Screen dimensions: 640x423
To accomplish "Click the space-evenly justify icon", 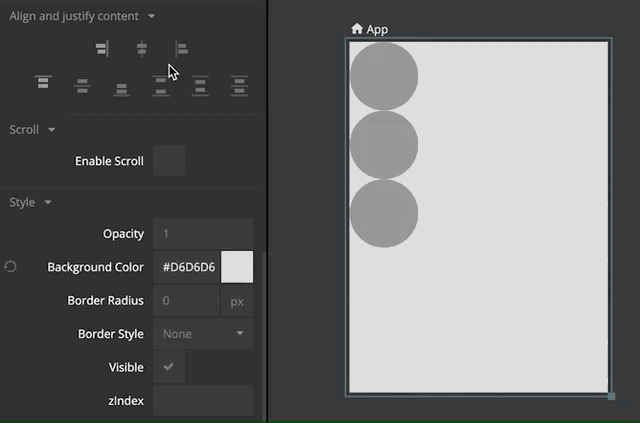I will (239, 87).
